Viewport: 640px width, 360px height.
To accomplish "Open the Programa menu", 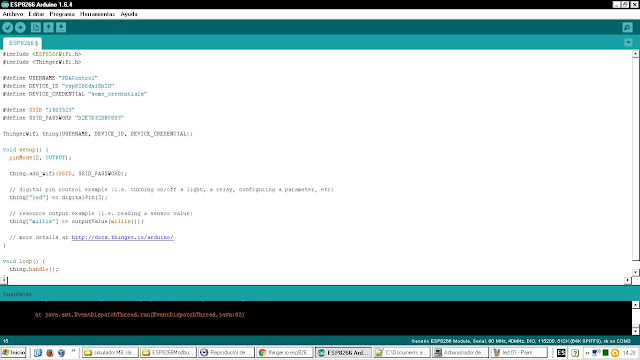I will click(x=62, y=14).
